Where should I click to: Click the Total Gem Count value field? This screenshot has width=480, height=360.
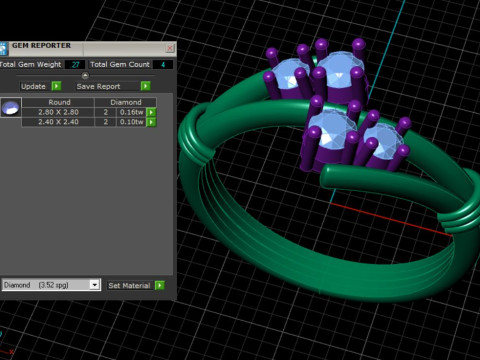[x=163, y=65]
